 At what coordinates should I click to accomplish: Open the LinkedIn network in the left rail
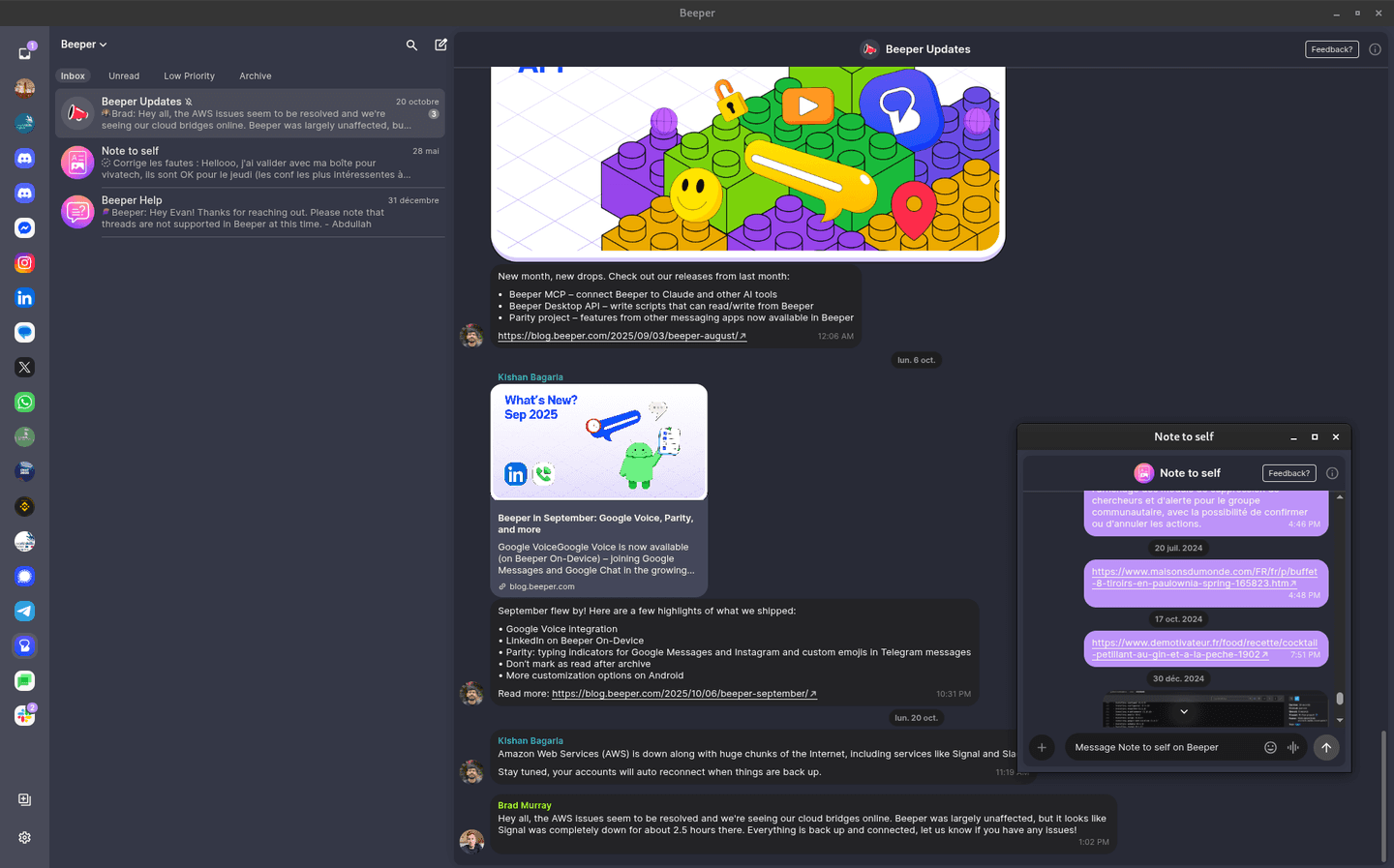[x=24, y=297]
